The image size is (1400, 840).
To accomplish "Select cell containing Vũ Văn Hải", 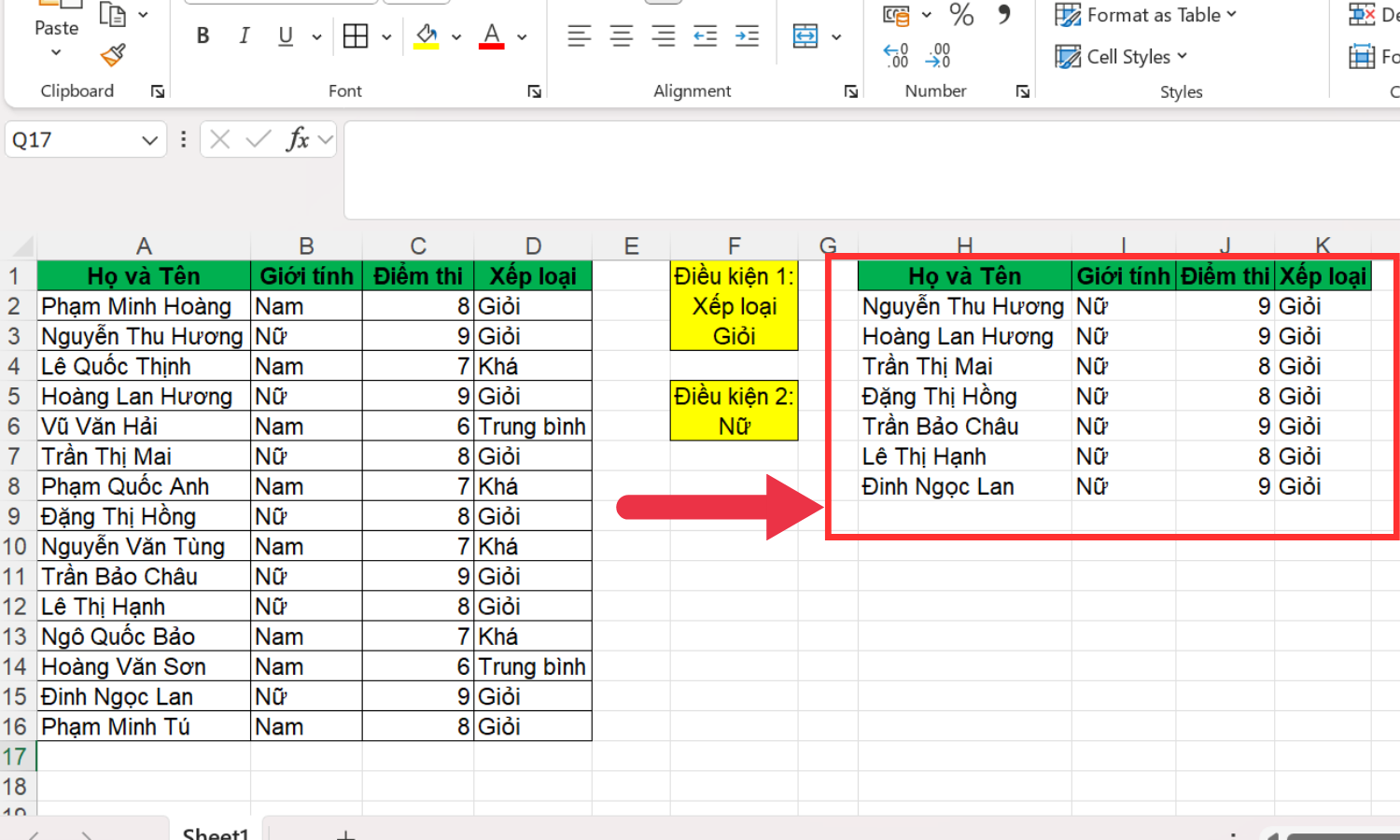I will coord(144,427).
